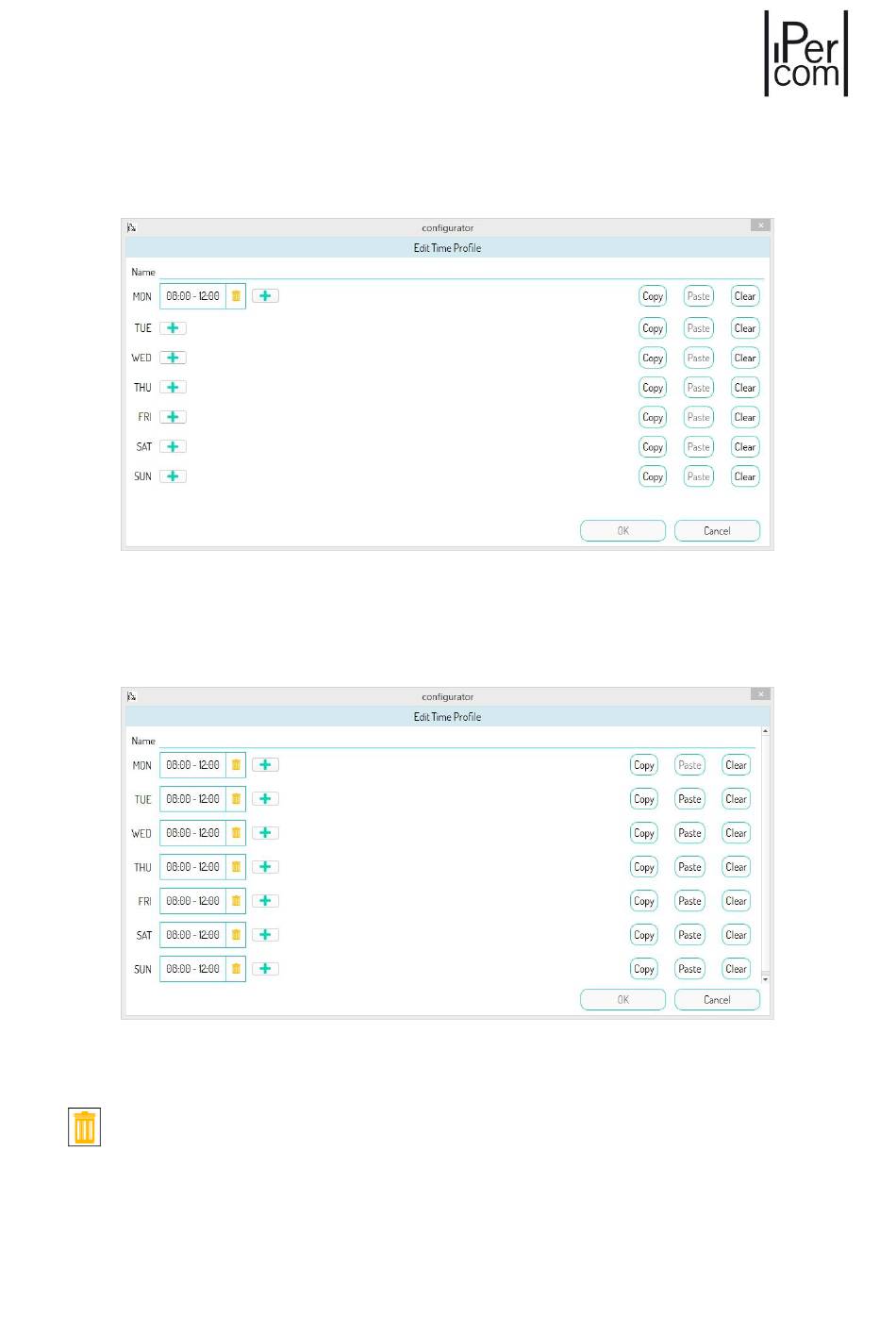Add another SUN slot in lower dialog
896x1318 pixels.
click(265, 969)
